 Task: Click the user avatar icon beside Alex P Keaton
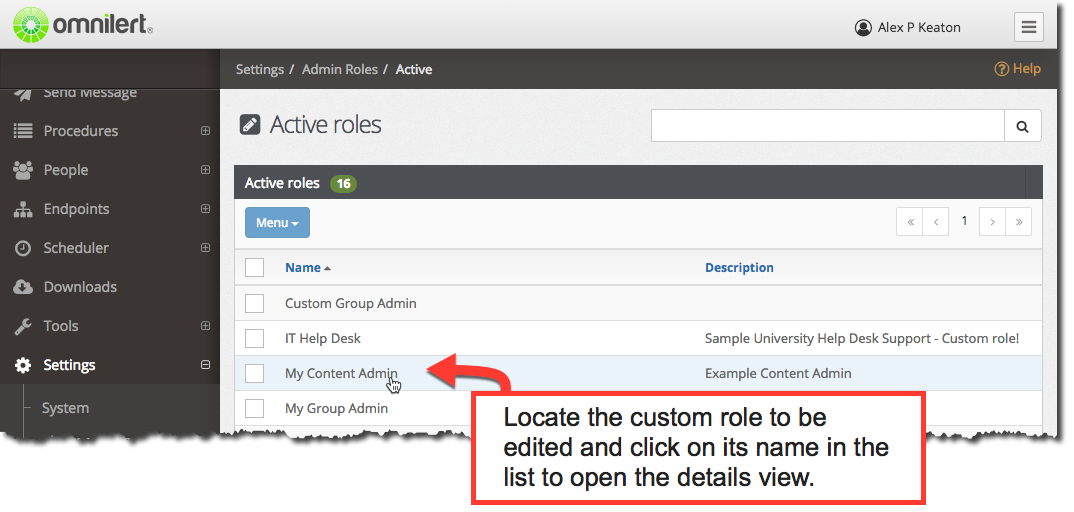[863, 27]
